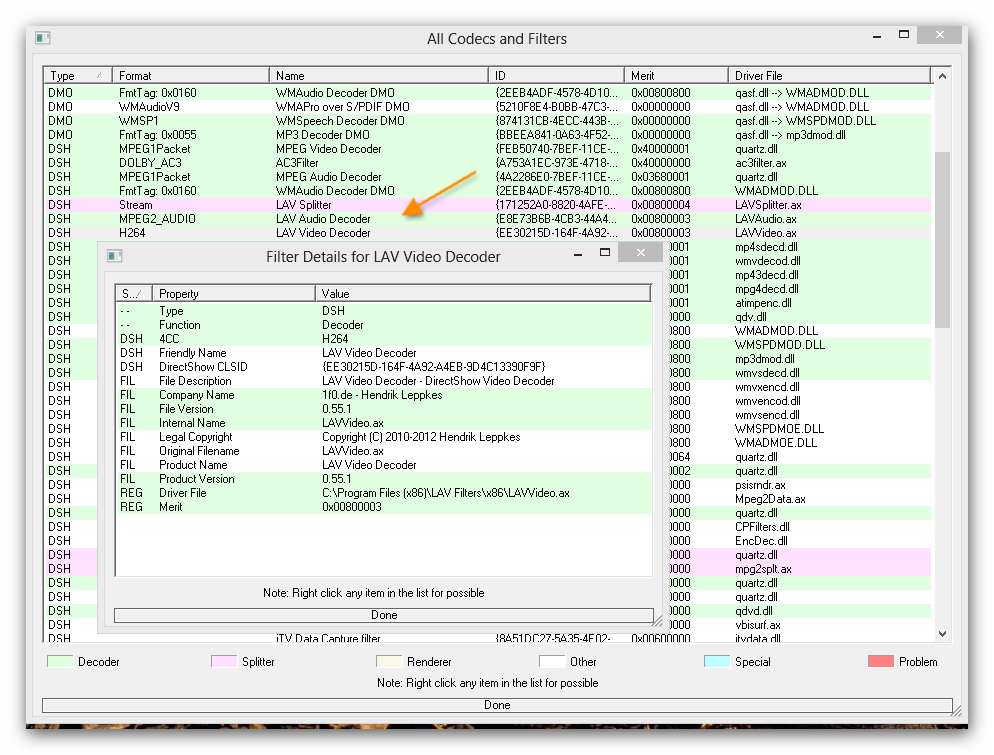Image resolution: width=994 pixels, height=755 pixels.
Task: Click the blue Special legend swatch
Action: point(716,661)
